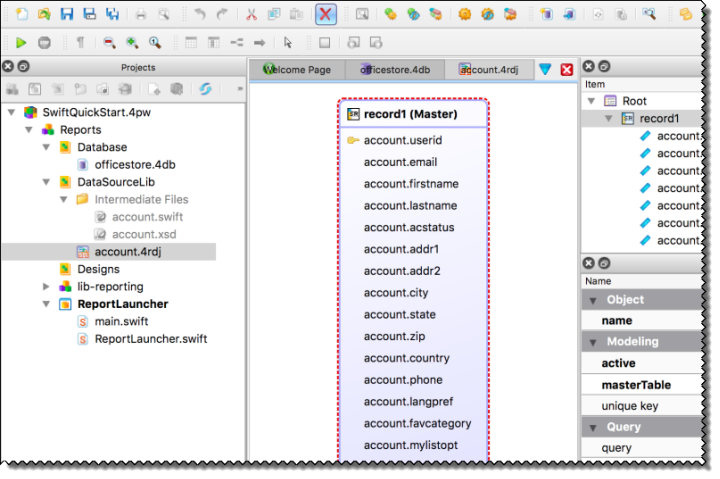Click the Save As disk icon
720x479 pixels.
click(x=90, y=14)
